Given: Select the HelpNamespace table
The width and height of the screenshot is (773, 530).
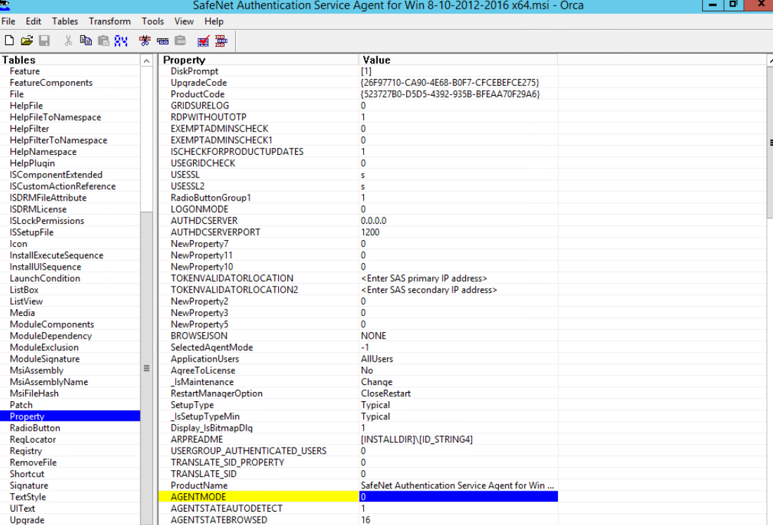Looking at the screenshot, I should tap(43, 151).
